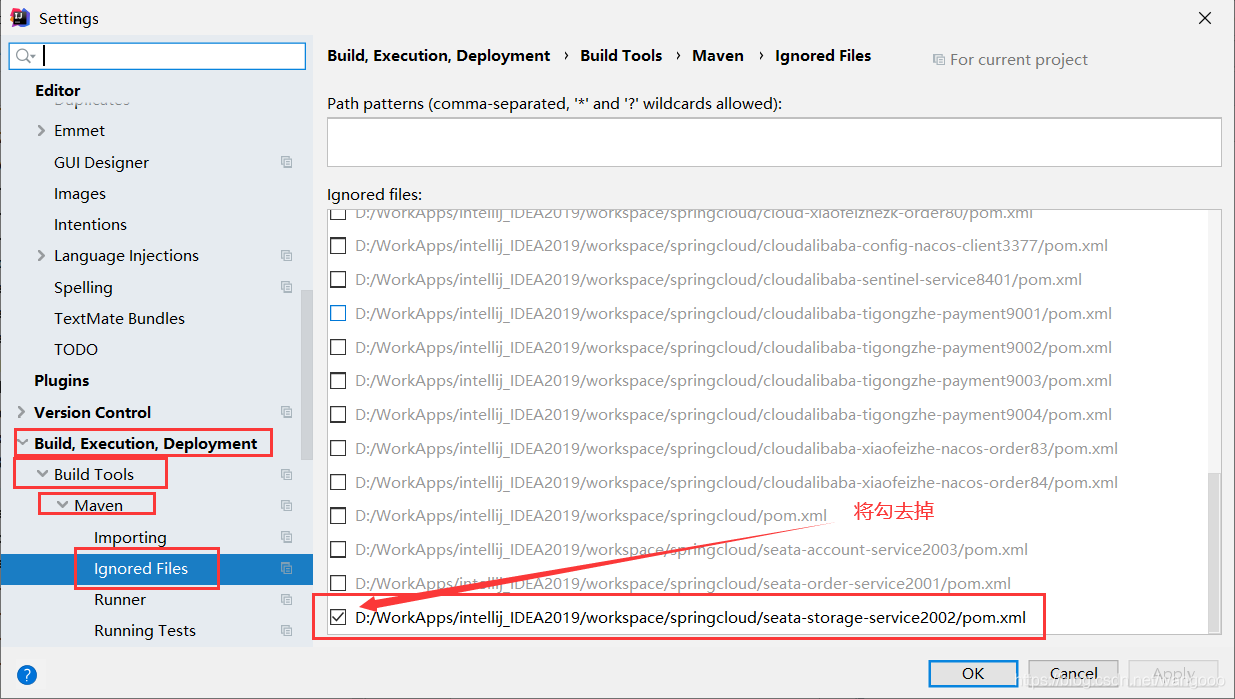1235x699 pixels.
Task: Select the Ignored Files tree entry
Action: [x=141, y=569]
